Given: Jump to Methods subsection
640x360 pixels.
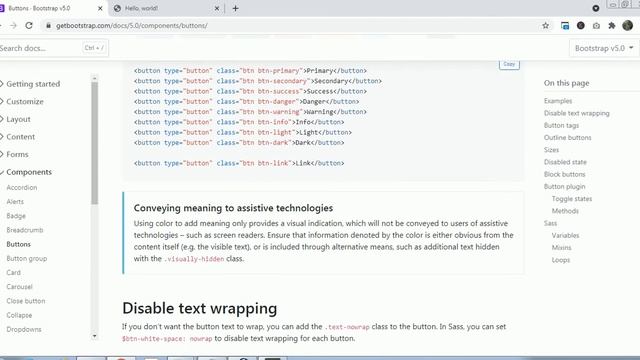Looking at the screenshot, I should click(x=565, y=211).
